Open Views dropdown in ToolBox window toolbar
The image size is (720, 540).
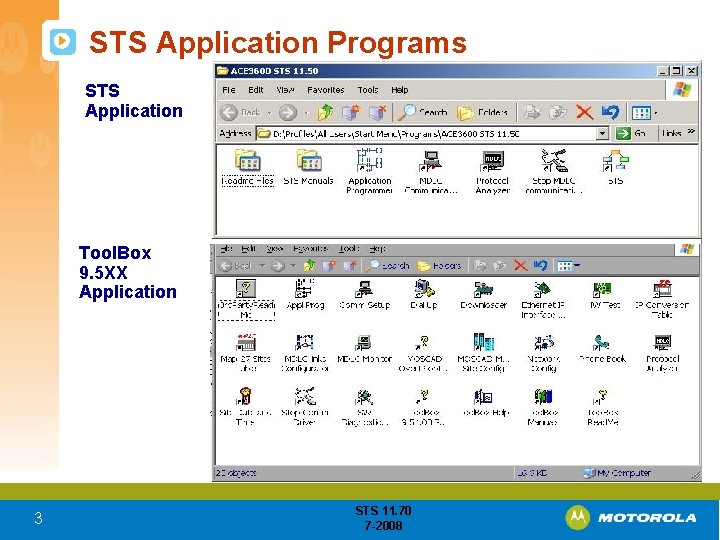point(568,265)
